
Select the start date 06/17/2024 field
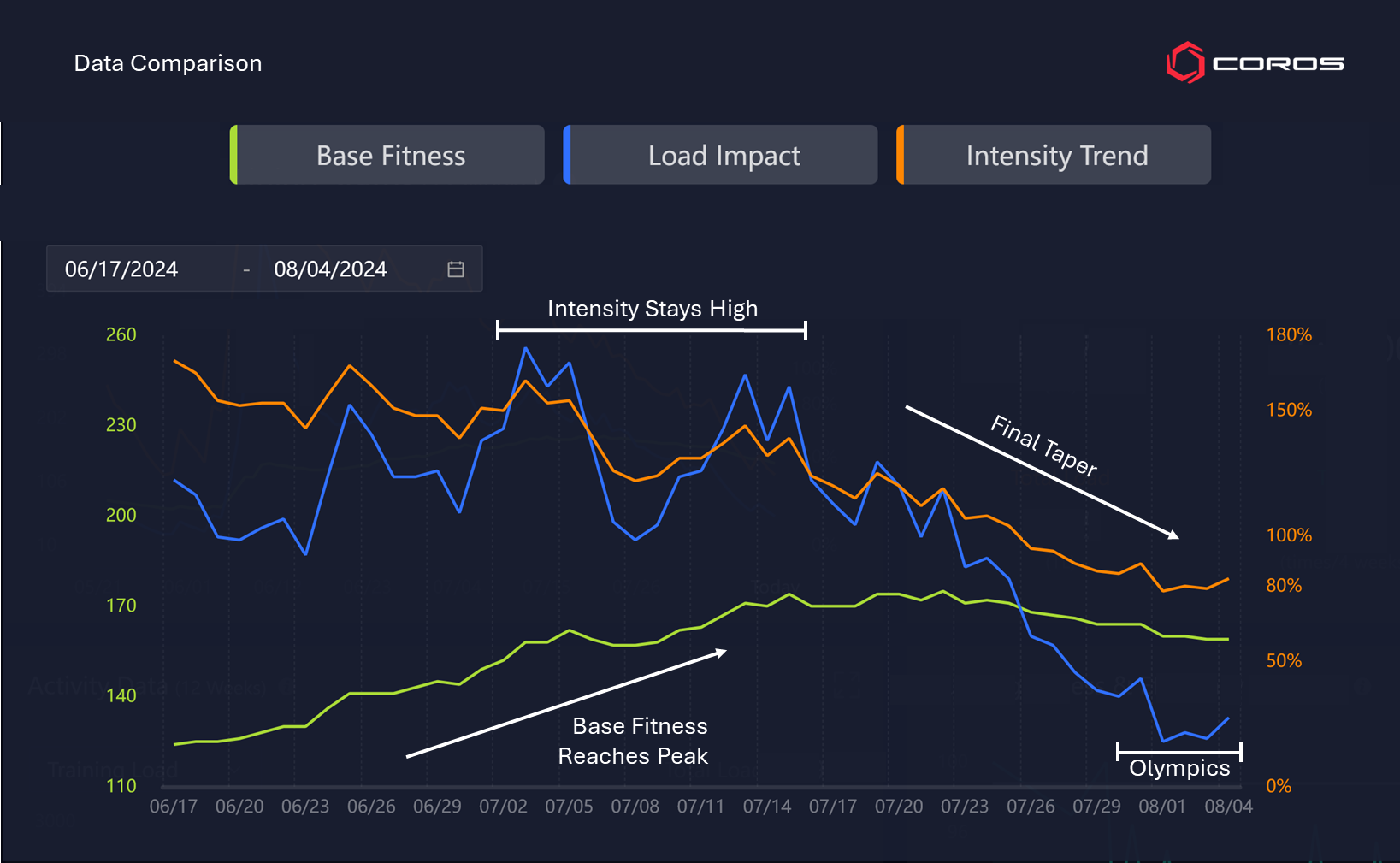121,269
